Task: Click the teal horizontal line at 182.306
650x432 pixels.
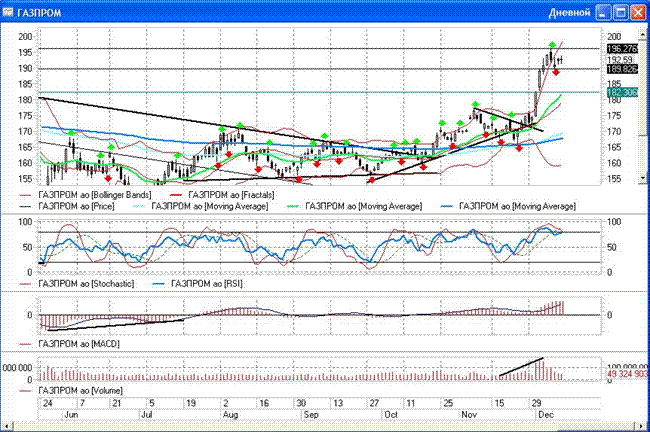Action: pos(319,92)
